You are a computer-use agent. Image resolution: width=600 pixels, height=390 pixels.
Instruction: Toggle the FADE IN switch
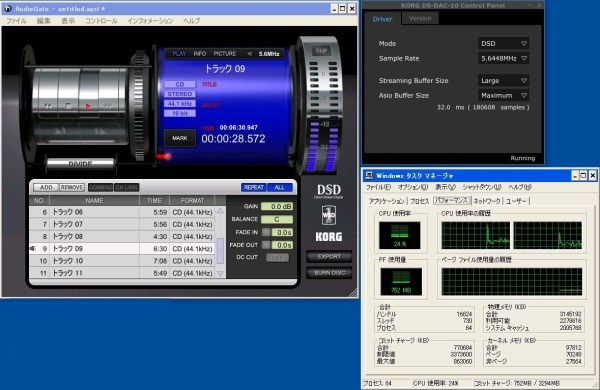click(x=266, y=232)
